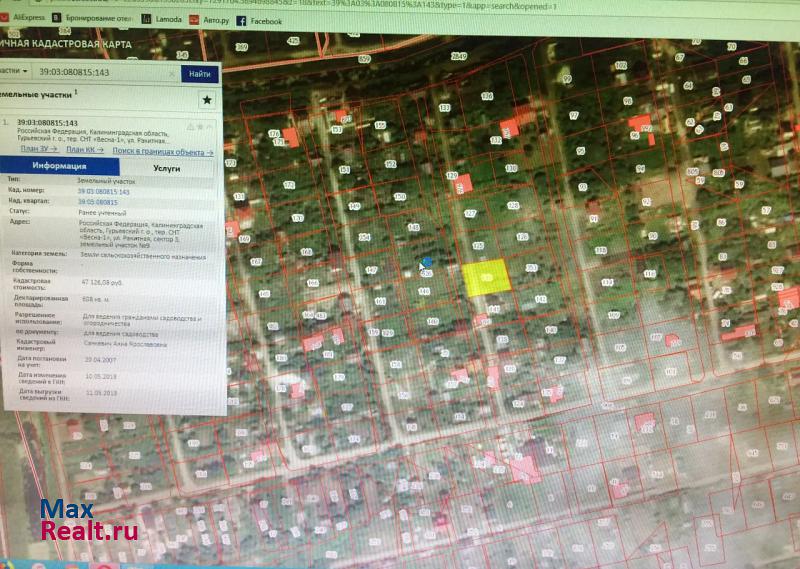This screenshot has height=569, width=800.
Task: Open the Facebook bookmark
Action: [x=260, y=21]
